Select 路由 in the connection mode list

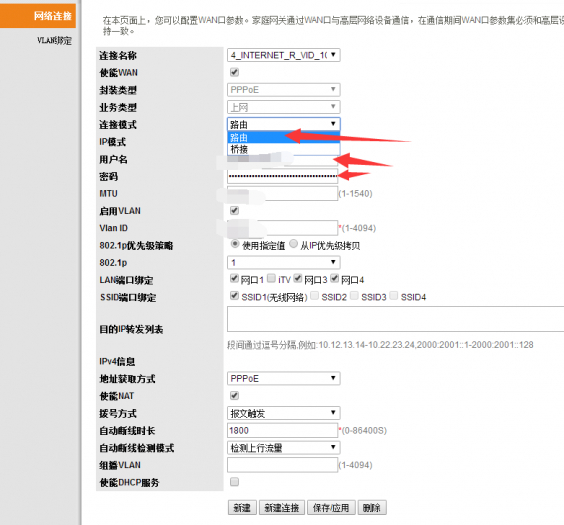[283, 137]
